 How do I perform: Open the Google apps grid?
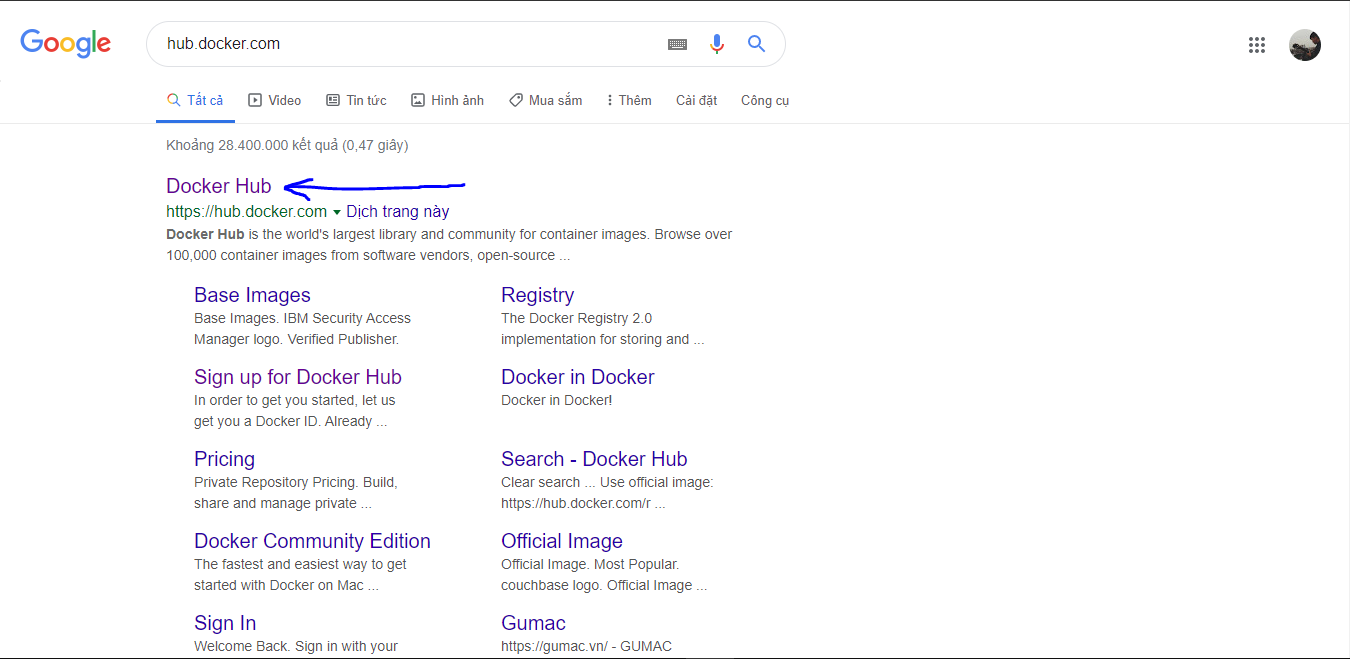(1257, 44)
